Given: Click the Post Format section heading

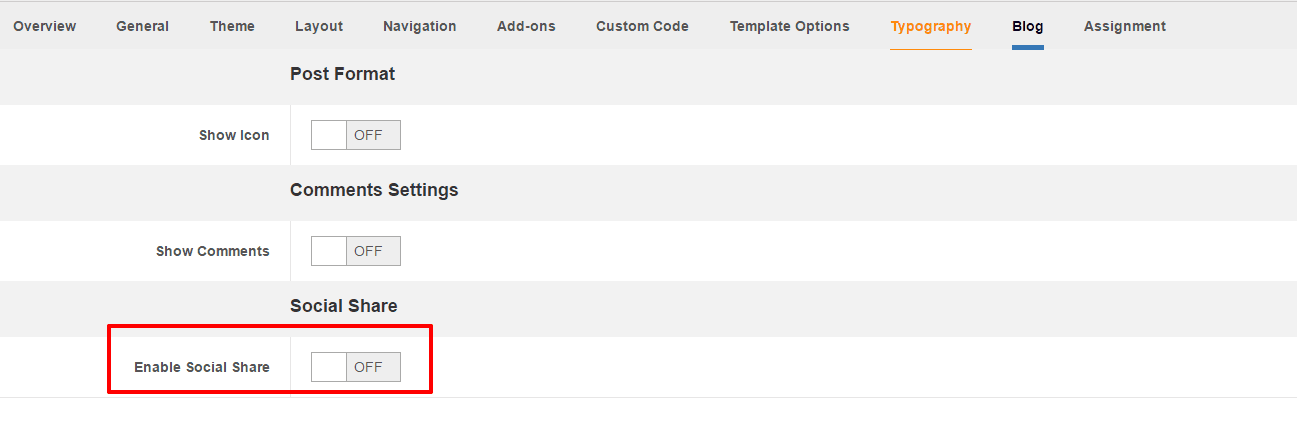Looking at the screenshot, I should (x=343, y=74).
